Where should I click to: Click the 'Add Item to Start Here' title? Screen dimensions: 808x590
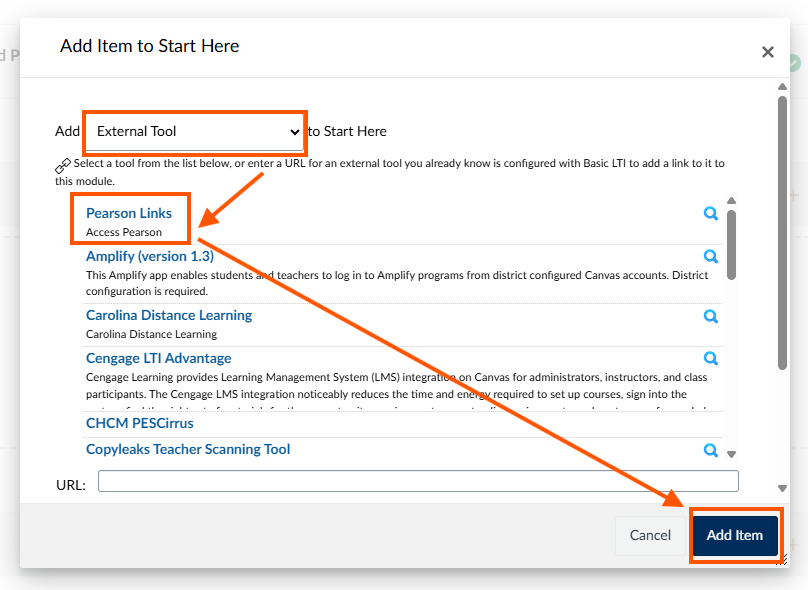click(149, 46)
